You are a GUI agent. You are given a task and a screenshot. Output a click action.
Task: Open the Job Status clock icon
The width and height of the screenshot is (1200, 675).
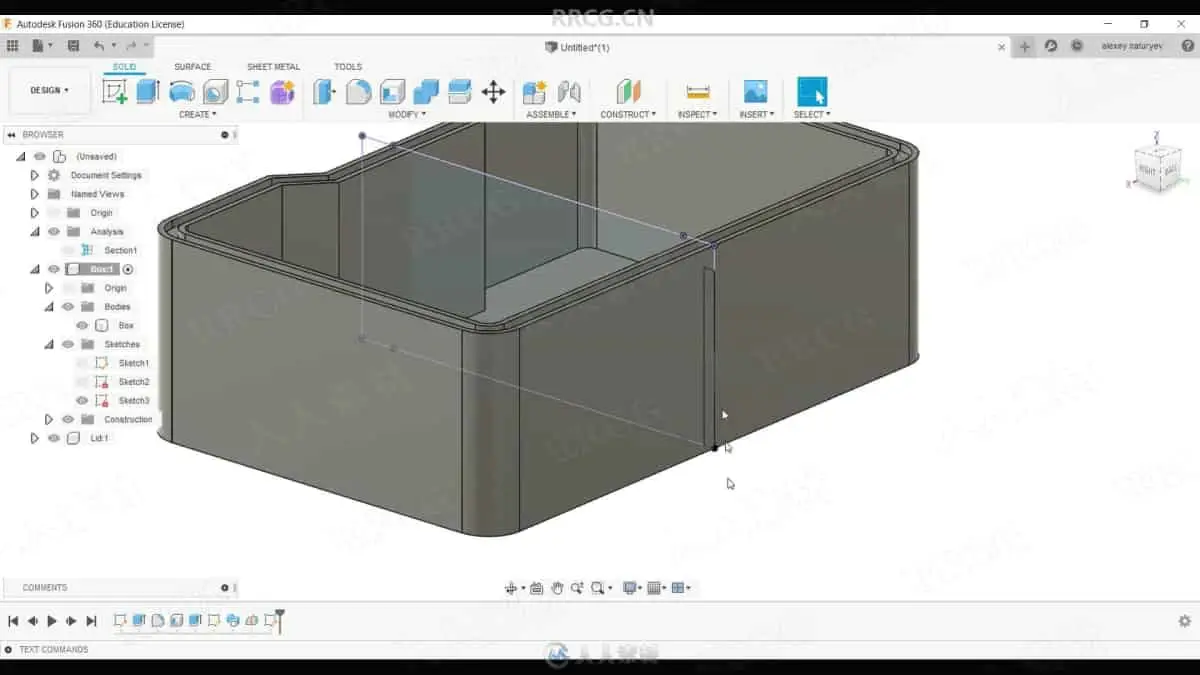click(1077, 46)
